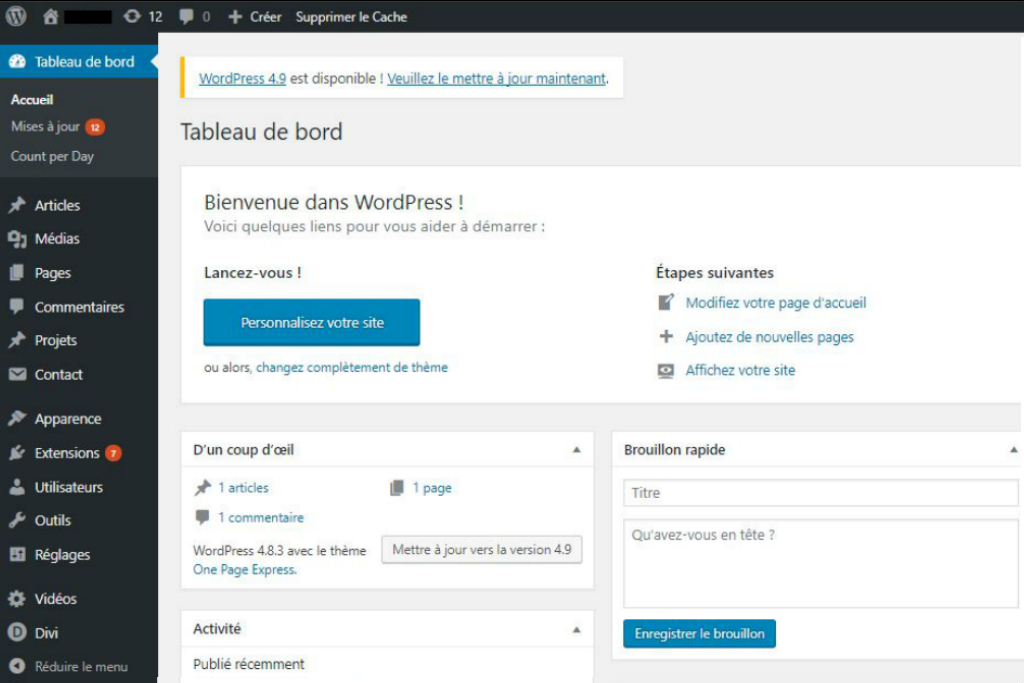
Task: Click Réduire le menu arrow icon
Action: (x=17, y=666)
